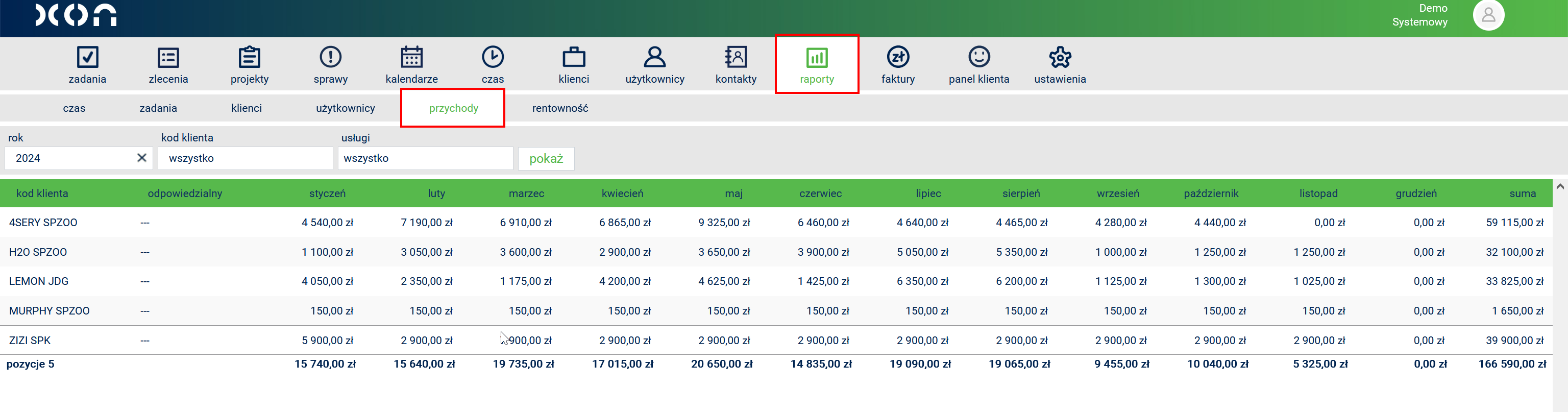The image size is (1568, 412).
Task: Click ZIZI SPK suma 39 900,00 zł
Action: point(1514,340)
